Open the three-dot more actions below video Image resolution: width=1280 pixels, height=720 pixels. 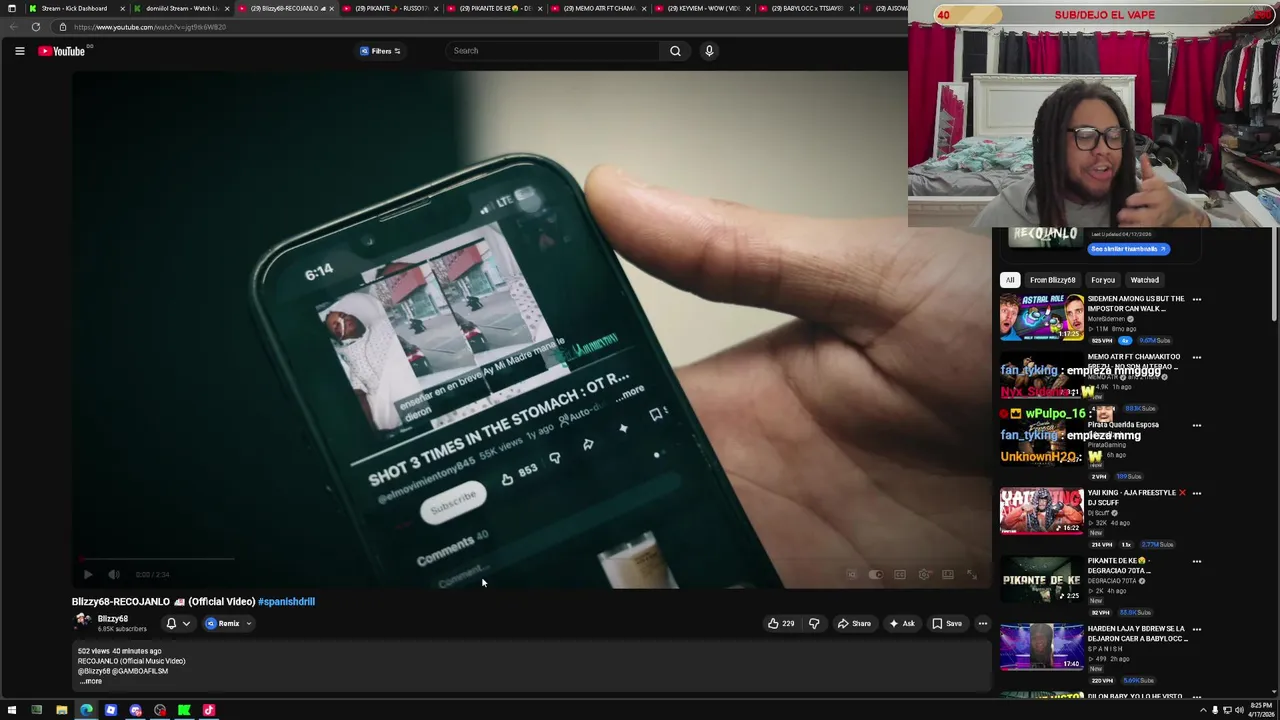coord(982,623)
